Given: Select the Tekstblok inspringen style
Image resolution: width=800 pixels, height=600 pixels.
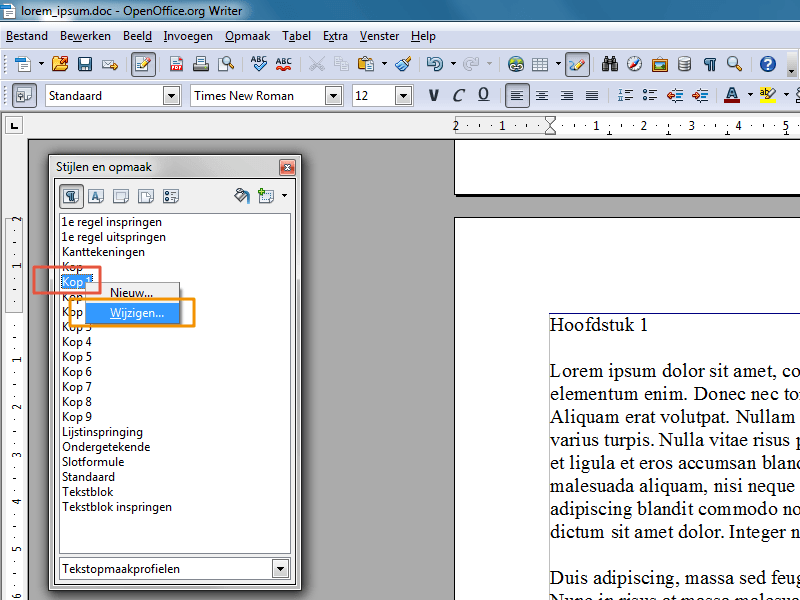Looking at the screenshot, I should (x=117, y=507).
